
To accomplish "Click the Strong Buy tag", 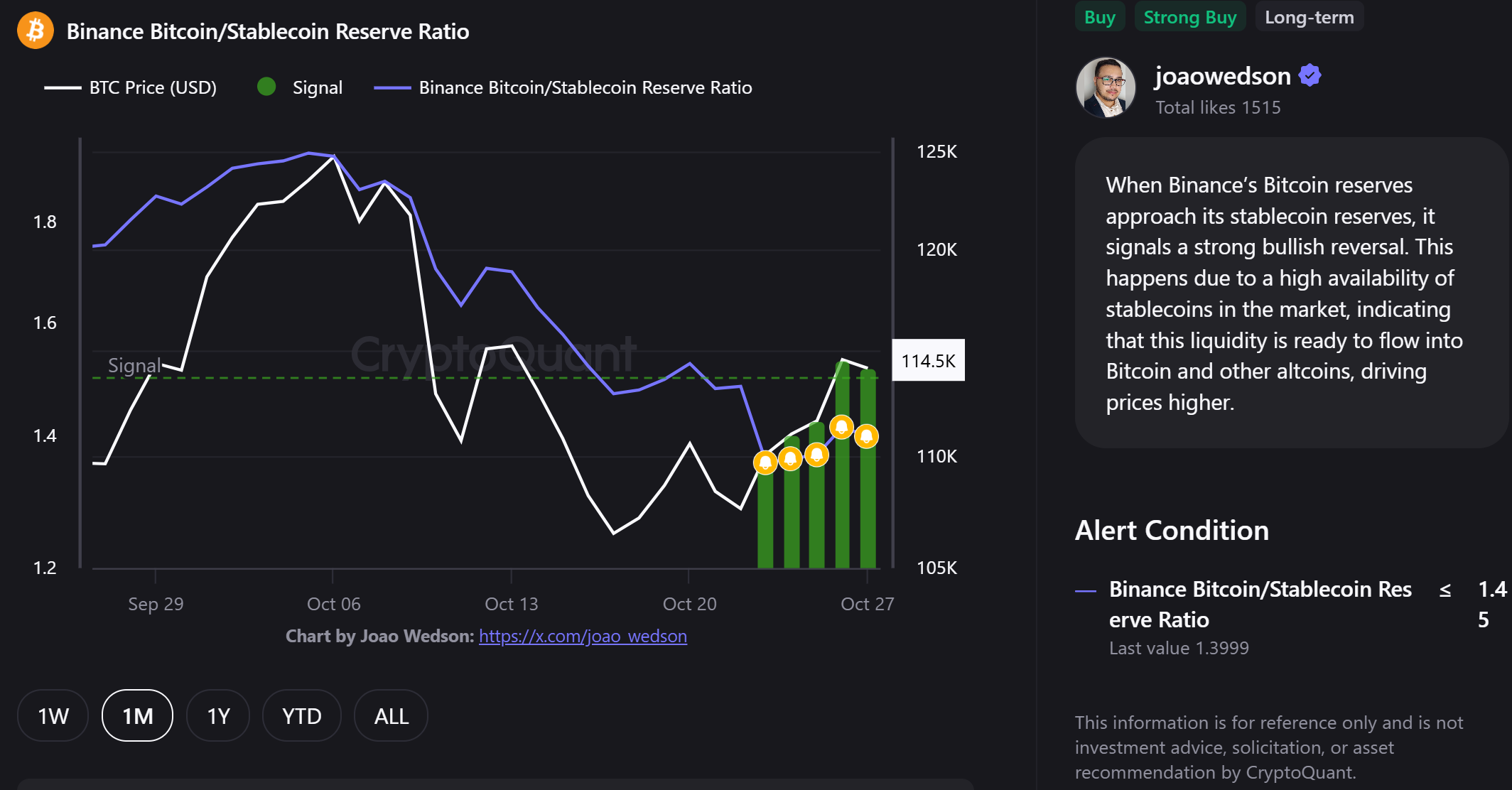I will tap(1190, 17).
